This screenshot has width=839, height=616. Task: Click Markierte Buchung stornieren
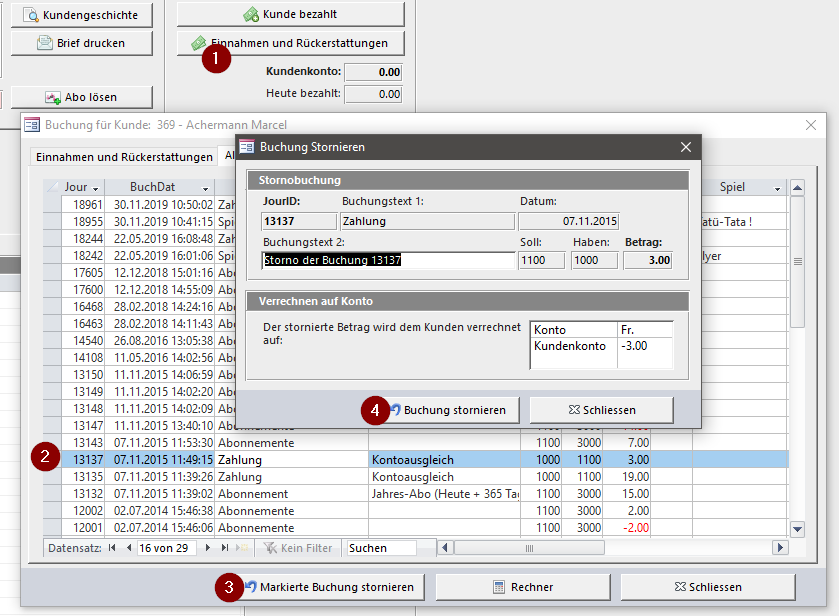click(x=333, y=587)
